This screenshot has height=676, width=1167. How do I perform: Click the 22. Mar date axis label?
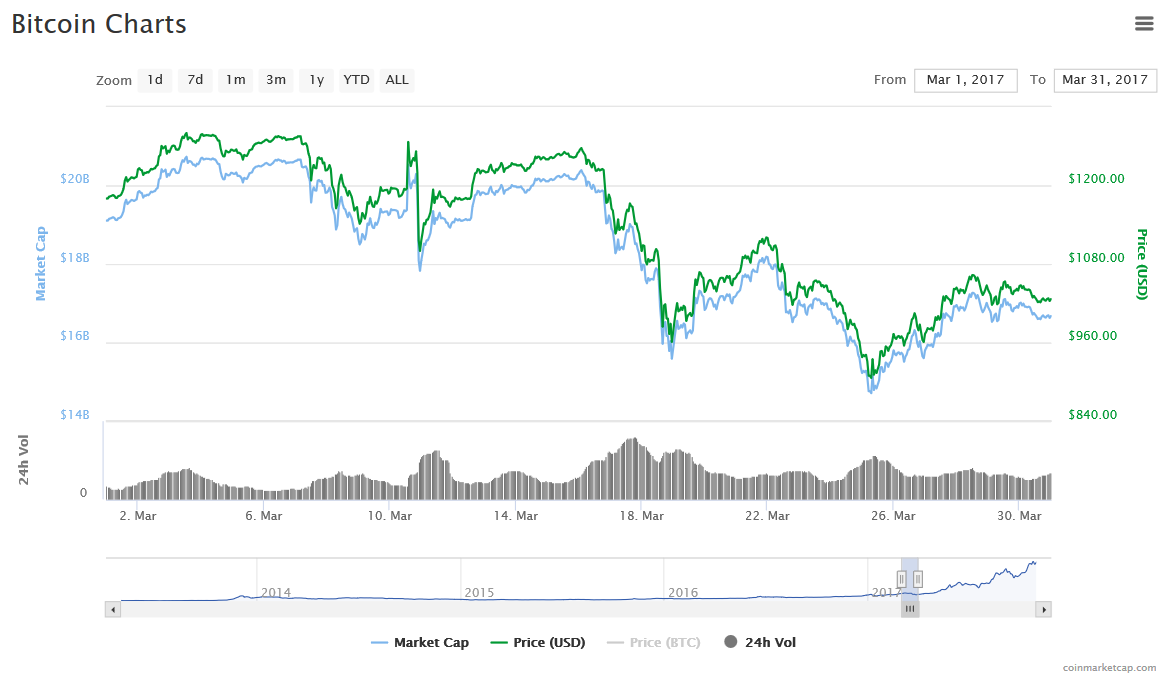pyautogui.click(x=767, y=516)
